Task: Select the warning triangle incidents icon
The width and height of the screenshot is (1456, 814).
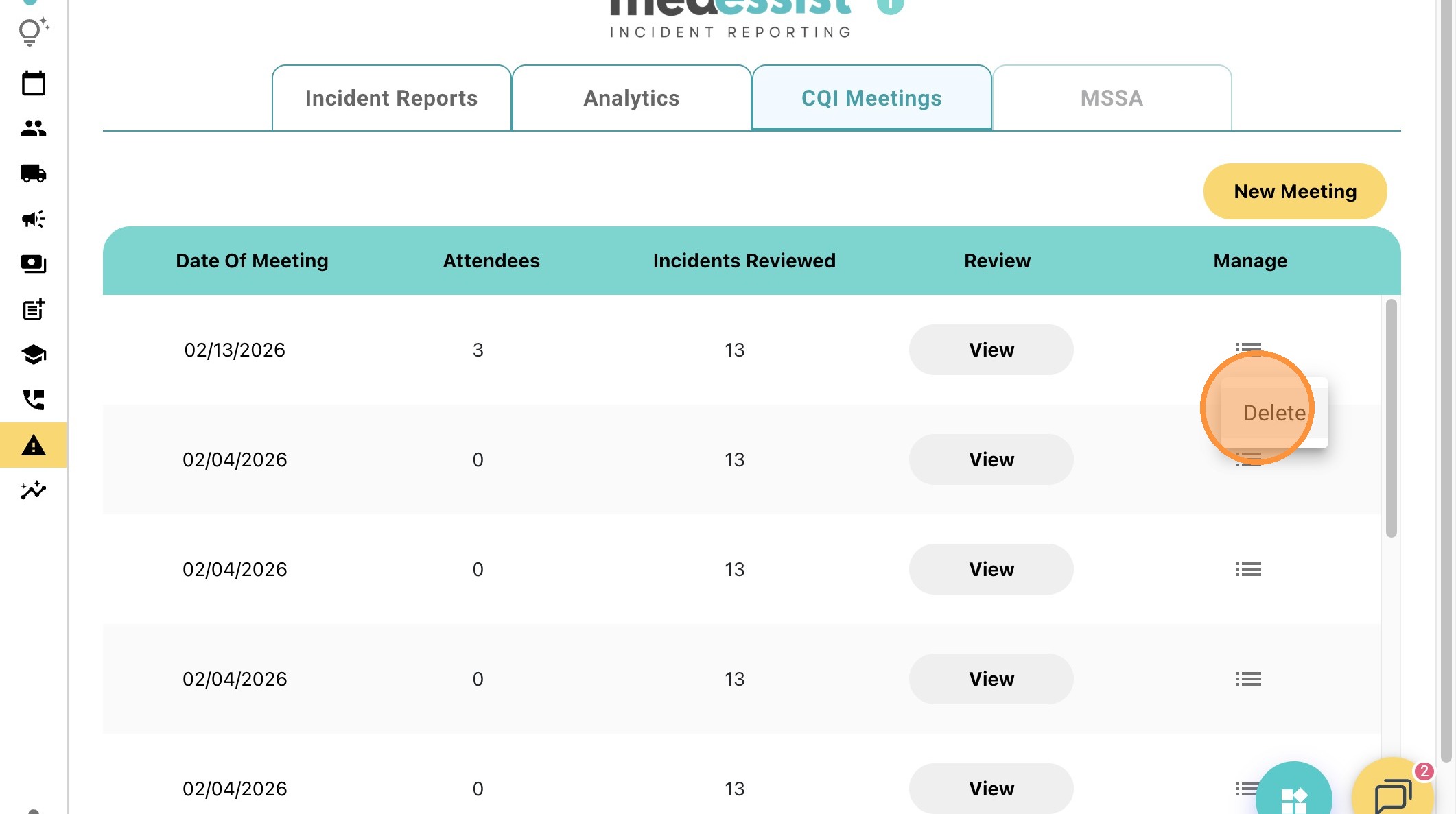Action: 33,446
